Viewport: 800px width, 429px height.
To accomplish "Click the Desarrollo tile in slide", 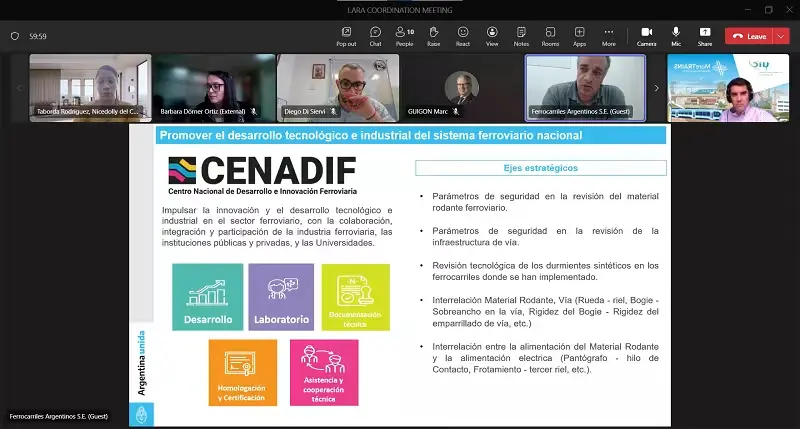I will 208,297.
